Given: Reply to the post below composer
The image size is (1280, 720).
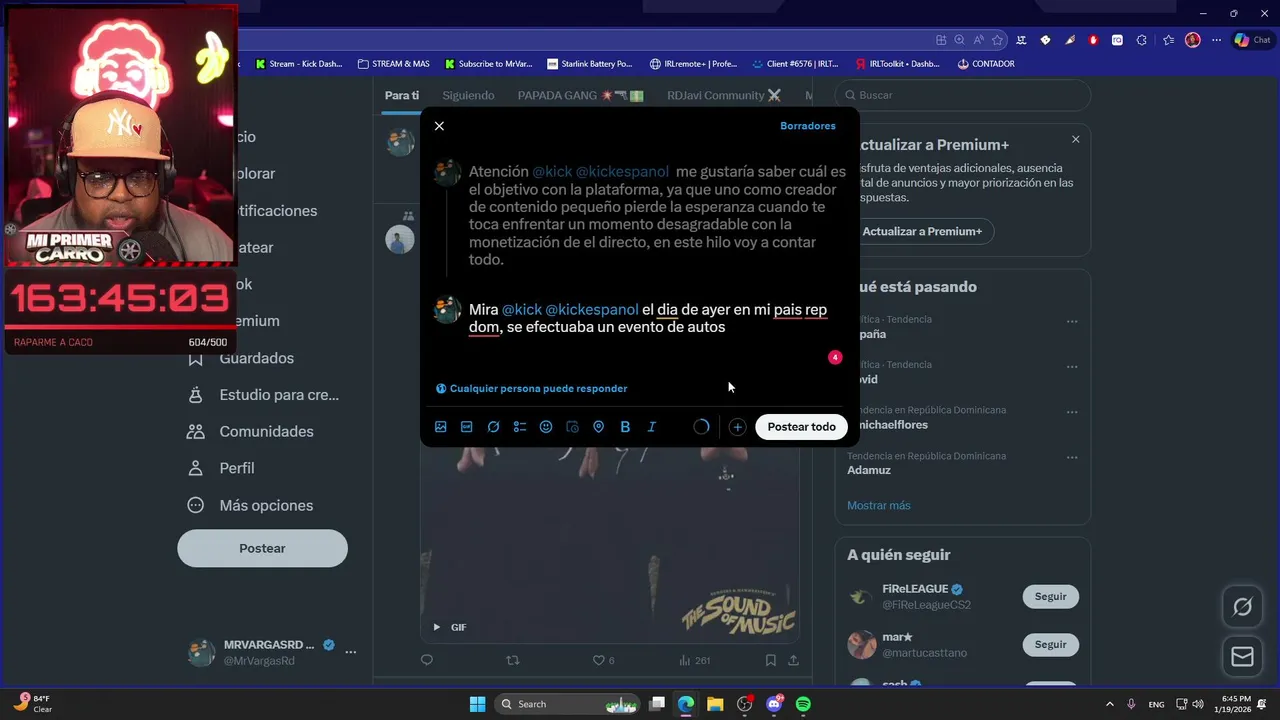Looking at the screenshot, I should click(427, 660).
